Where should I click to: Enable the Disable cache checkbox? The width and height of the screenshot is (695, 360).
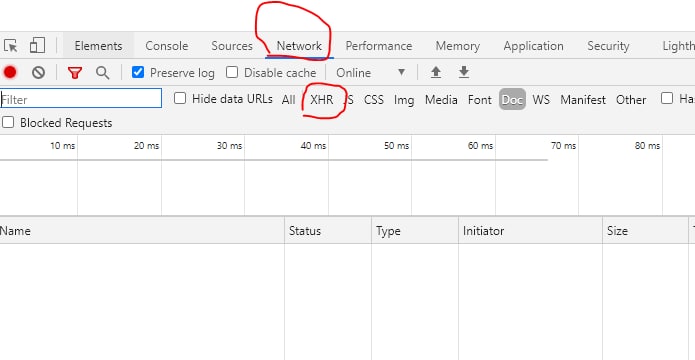pyautogui.click(x=232, y=72)
